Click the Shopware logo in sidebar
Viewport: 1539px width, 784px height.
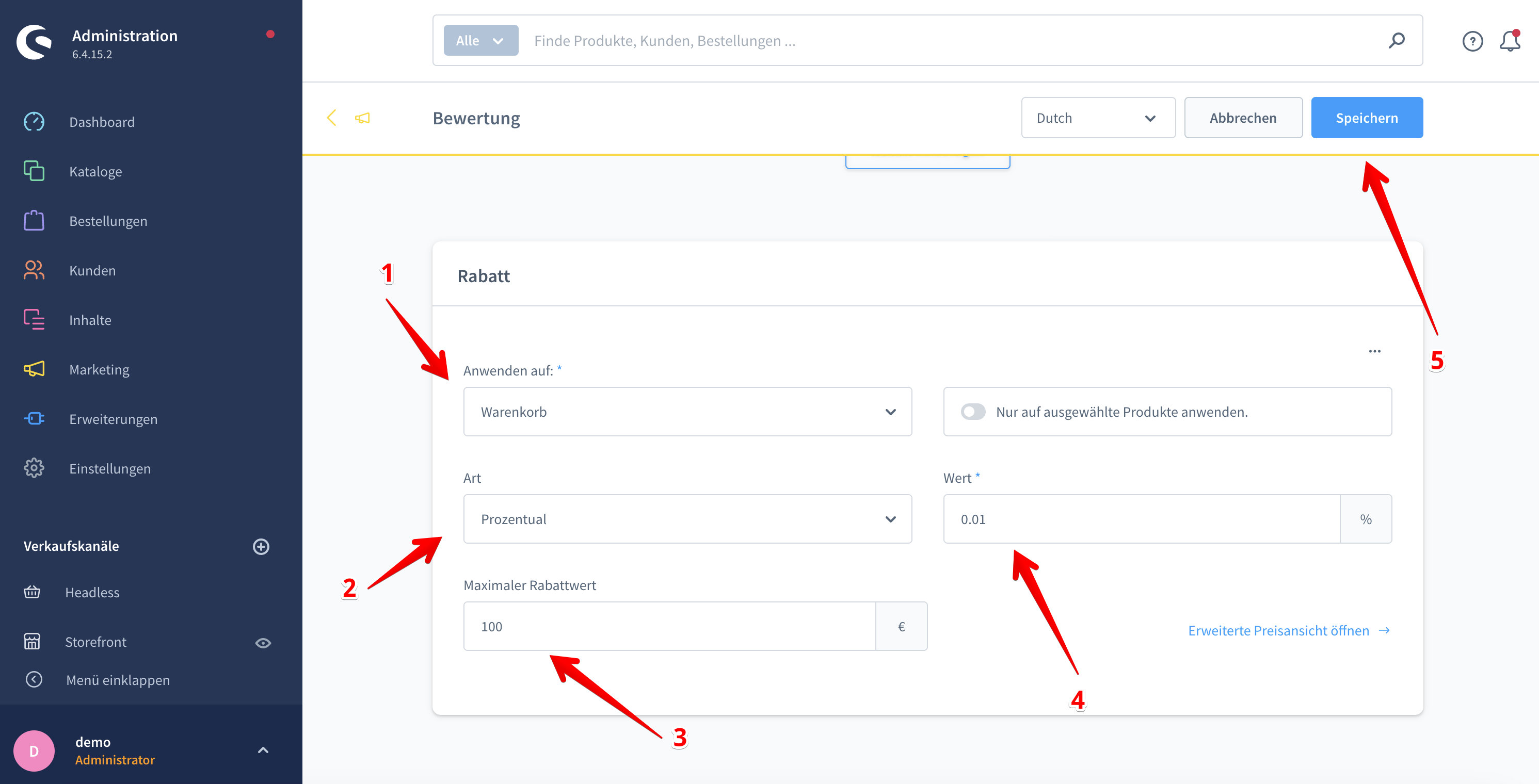[35, 42]
